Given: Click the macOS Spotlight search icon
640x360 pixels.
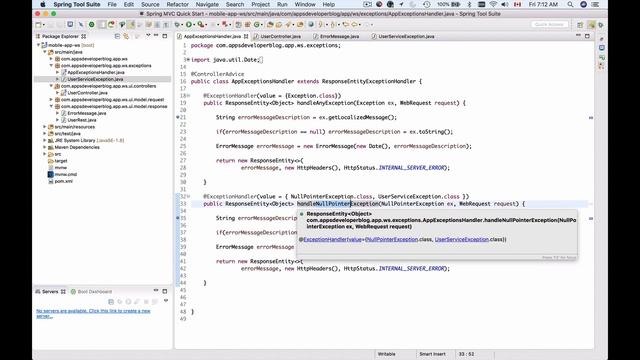Looking at the screenshot, I should coord(570,4).
